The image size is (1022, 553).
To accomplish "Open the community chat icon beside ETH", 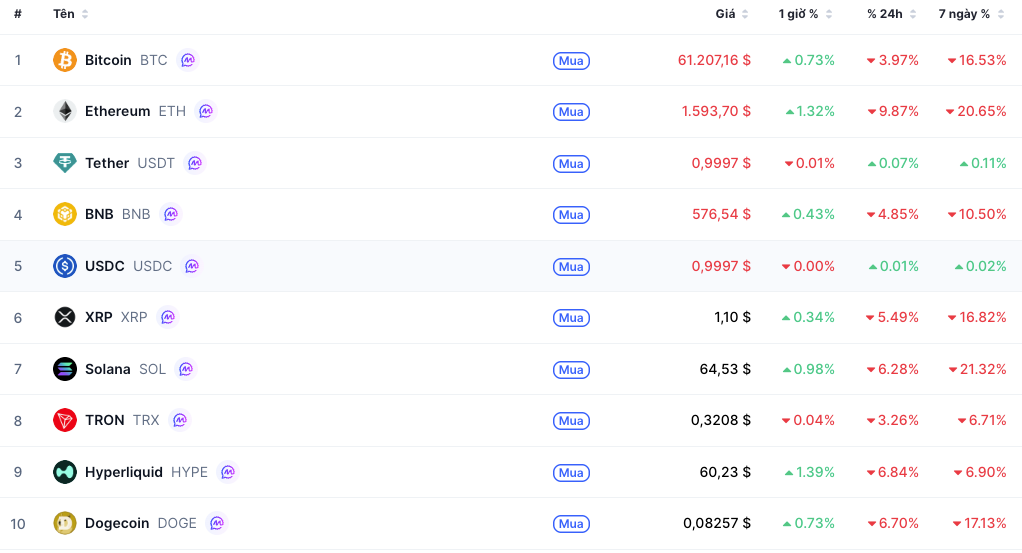I will pyautogui.click(x=206, y=112).
